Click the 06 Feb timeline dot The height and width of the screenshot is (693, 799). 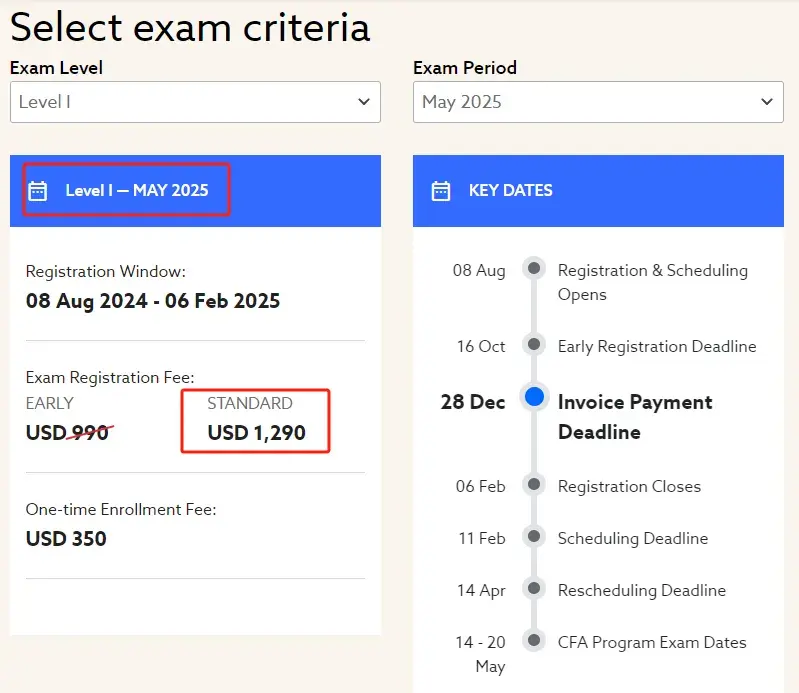[534, 485]
